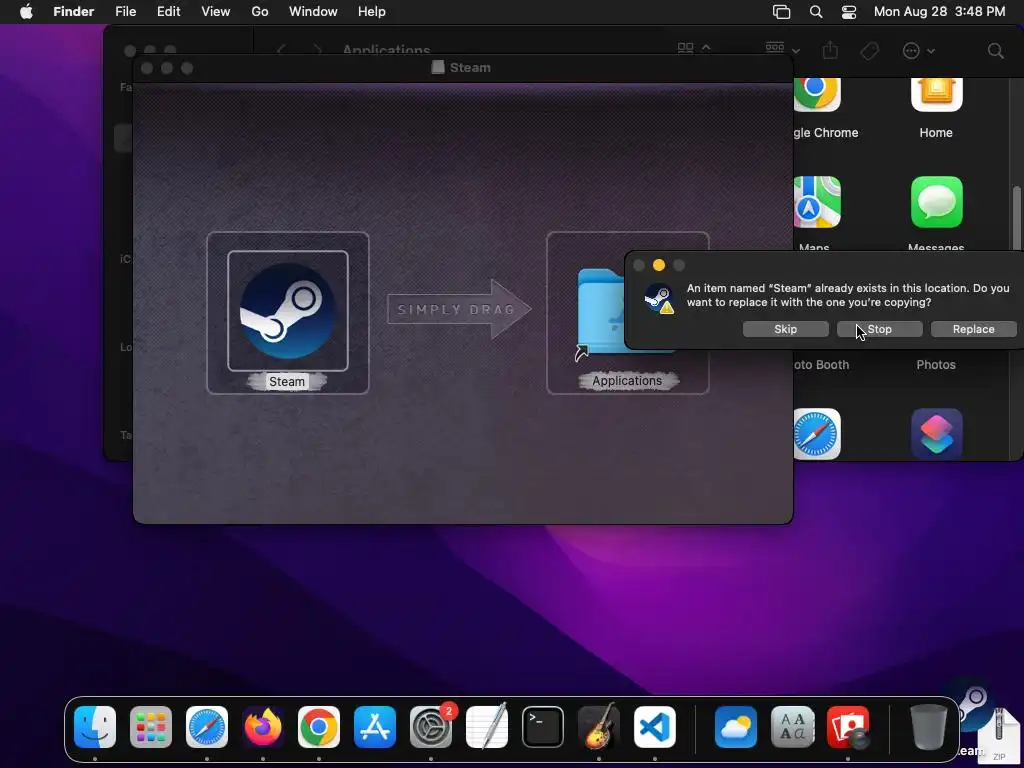Open Spotlight search in menu bar
Image resolution: width=1024 pixels, height=768 pixels.
[816, 12]
